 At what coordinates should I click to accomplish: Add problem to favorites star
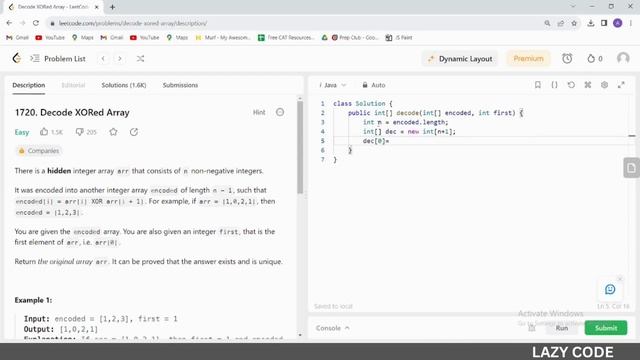(x=113, y=132)
